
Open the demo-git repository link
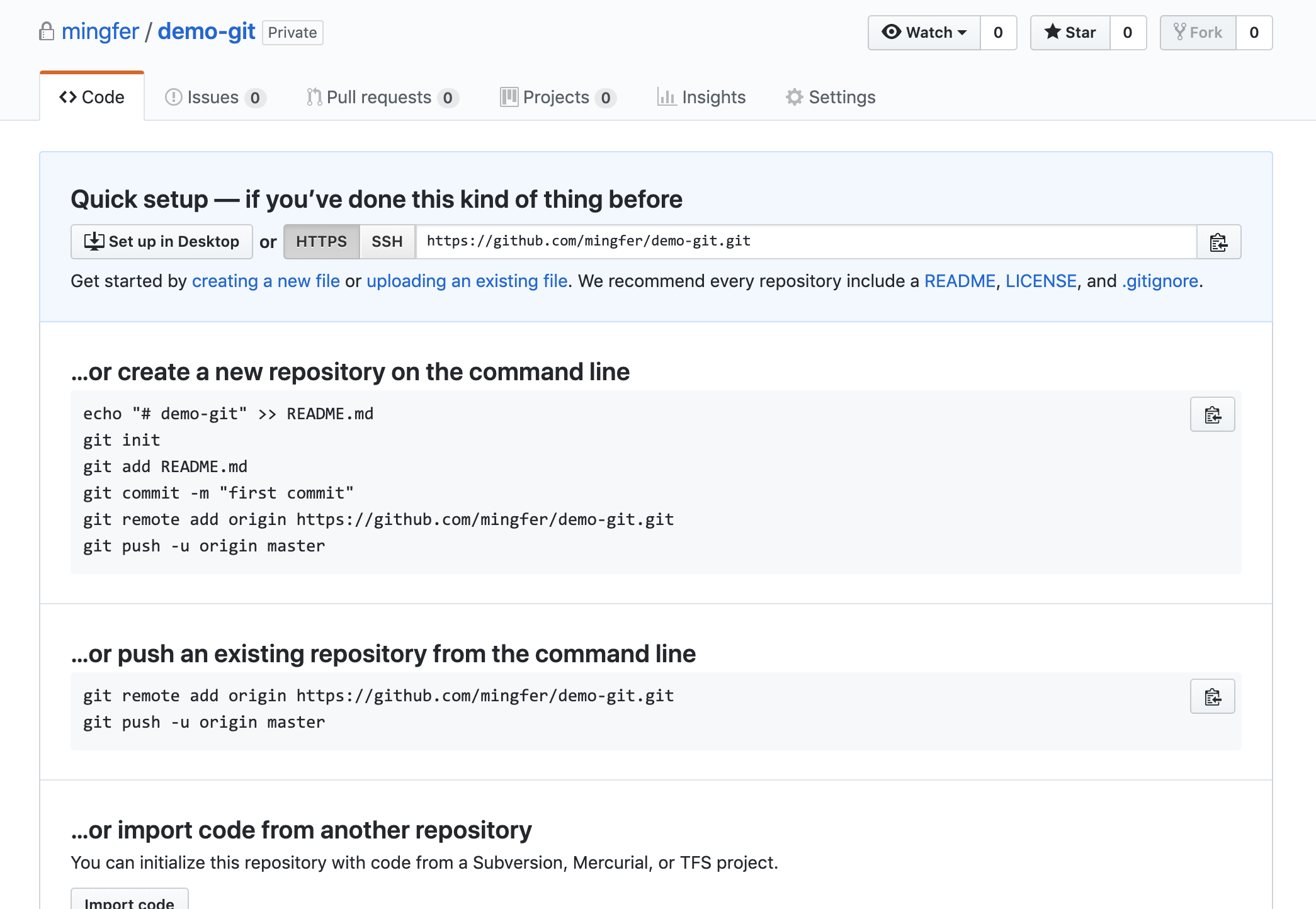(x=206, y=31)
